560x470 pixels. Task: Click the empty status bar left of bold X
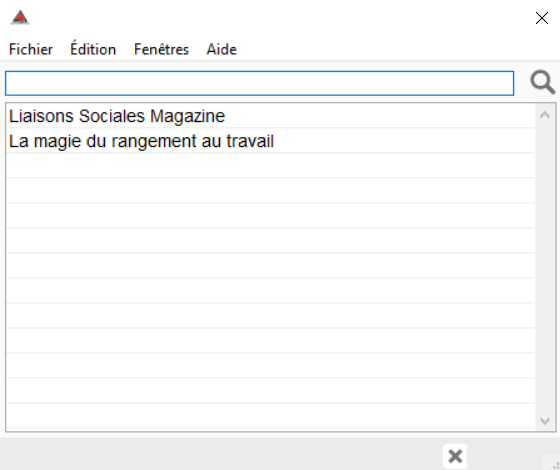point(221,454)
